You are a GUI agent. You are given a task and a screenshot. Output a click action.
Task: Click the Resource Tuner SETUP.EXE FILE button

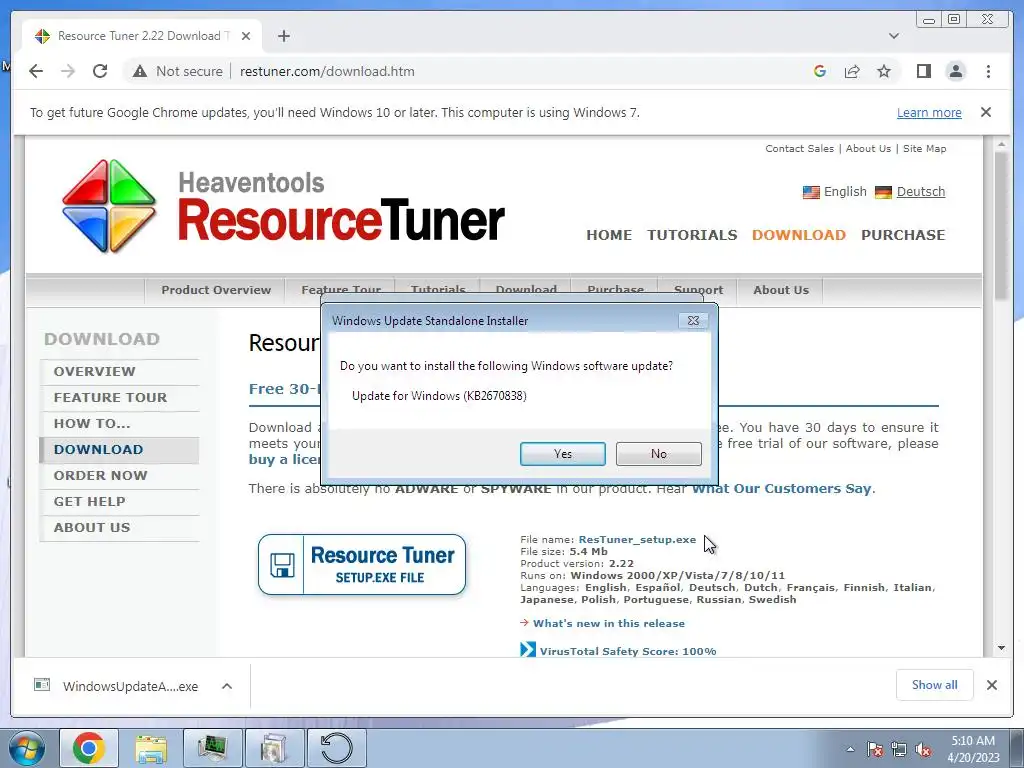(x=362, y=565)
